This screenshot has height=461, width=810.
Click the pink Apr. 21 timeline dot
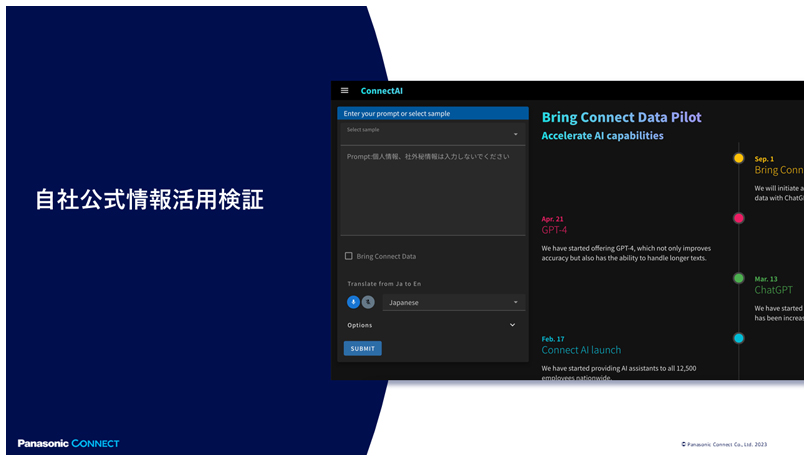pyautogui.click(x=739, y=218)
